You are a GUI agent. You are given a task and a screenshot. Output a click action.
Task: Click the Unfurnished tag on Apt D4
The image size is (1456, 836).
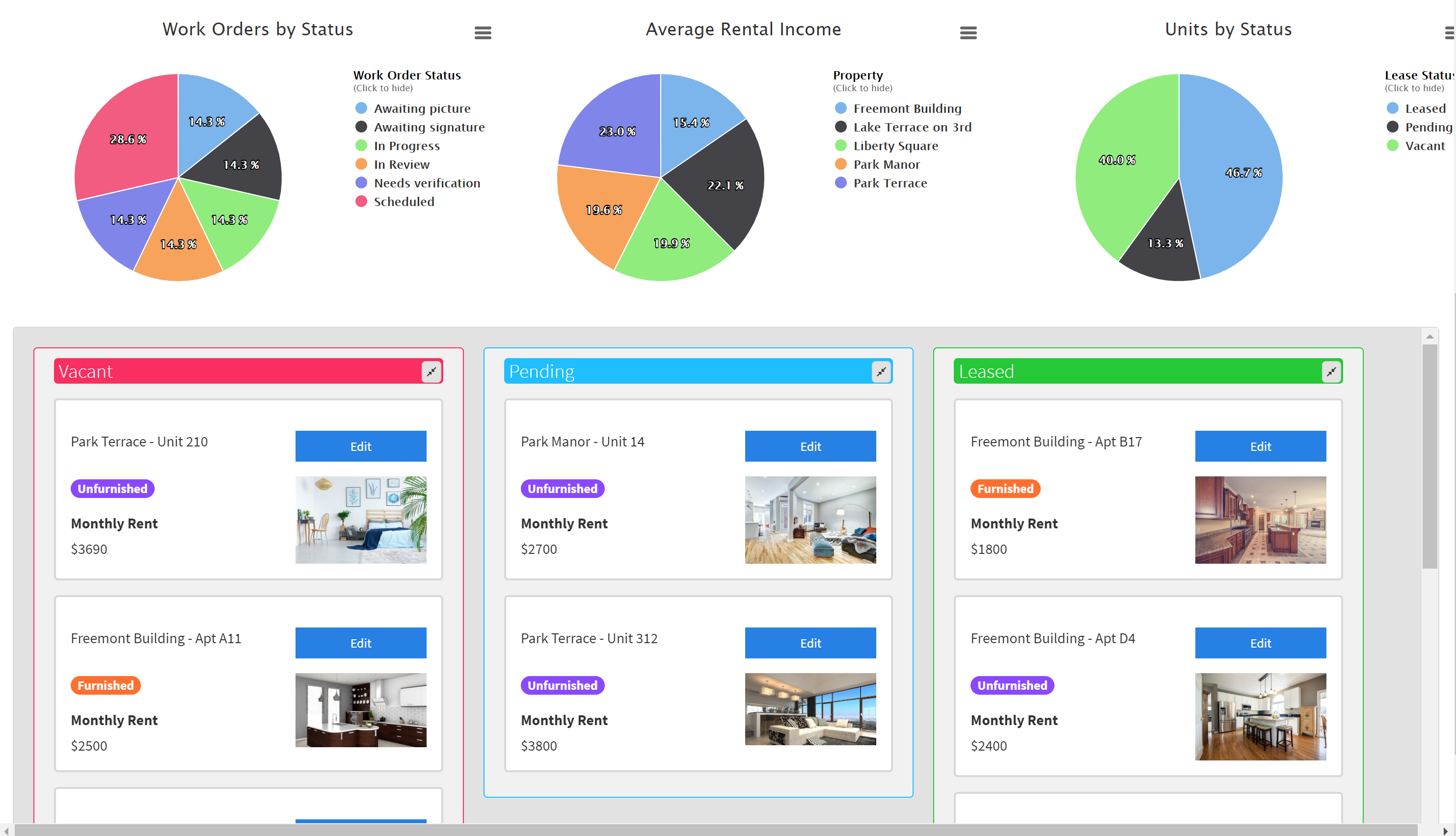click(1012, 685)
